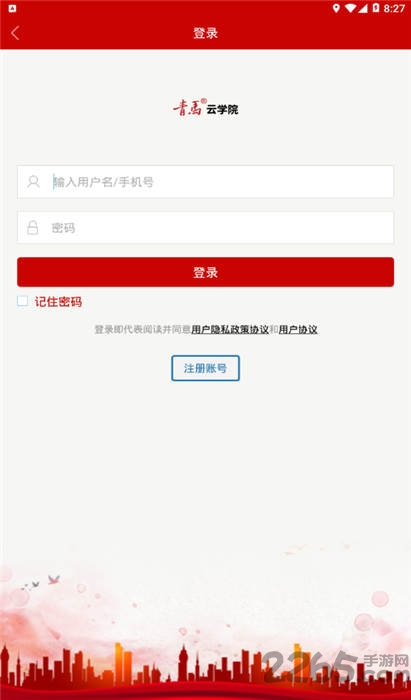Tap the notification icon at top left
This screenshot has height=700, width=411.
[x=12, y=8]
